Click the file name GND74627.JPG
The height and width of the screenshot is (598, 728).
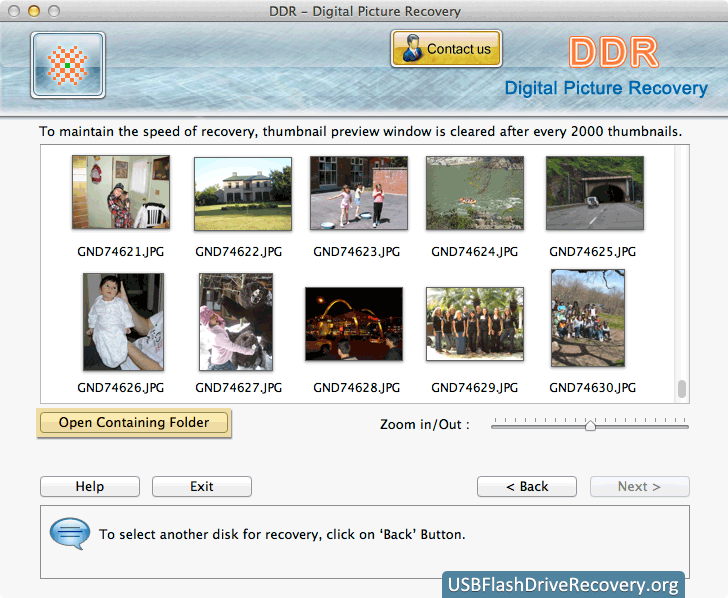click(239, 388)
